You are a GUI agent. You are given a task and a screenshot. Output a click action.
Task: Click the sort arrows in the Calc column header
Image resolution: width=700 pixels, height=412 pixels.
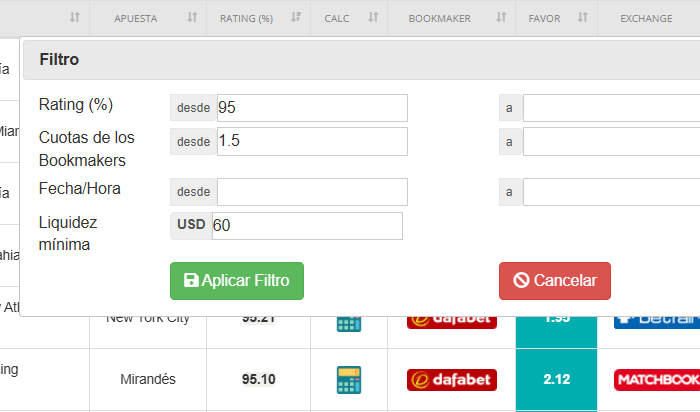coord(373,18)
